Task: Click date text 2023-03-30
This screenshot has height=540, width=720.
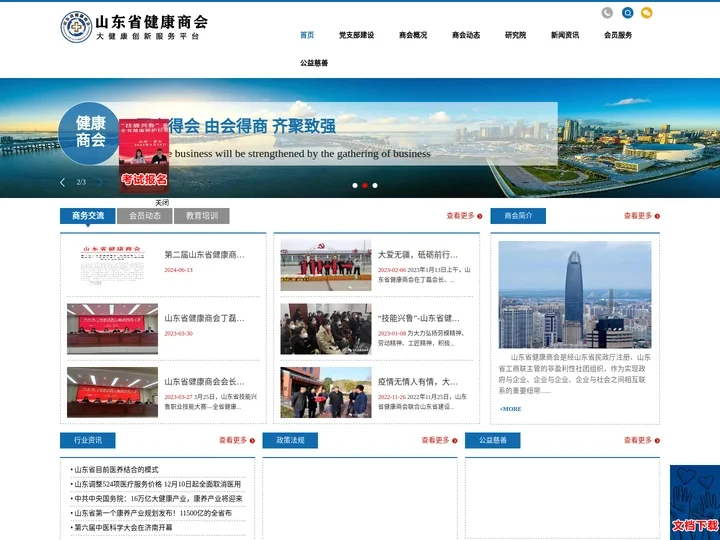Action: pyautogui.click(x=179, y=333)
